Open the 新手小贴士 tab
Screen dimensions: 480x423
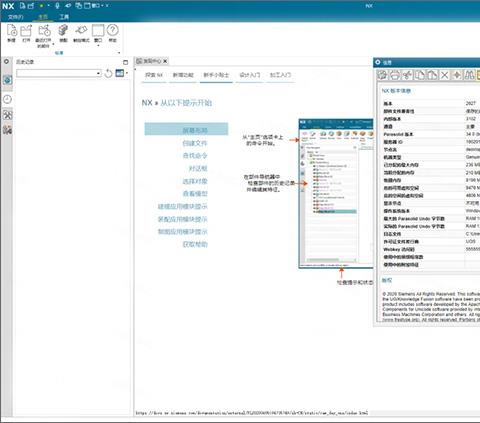coord(216,75)
